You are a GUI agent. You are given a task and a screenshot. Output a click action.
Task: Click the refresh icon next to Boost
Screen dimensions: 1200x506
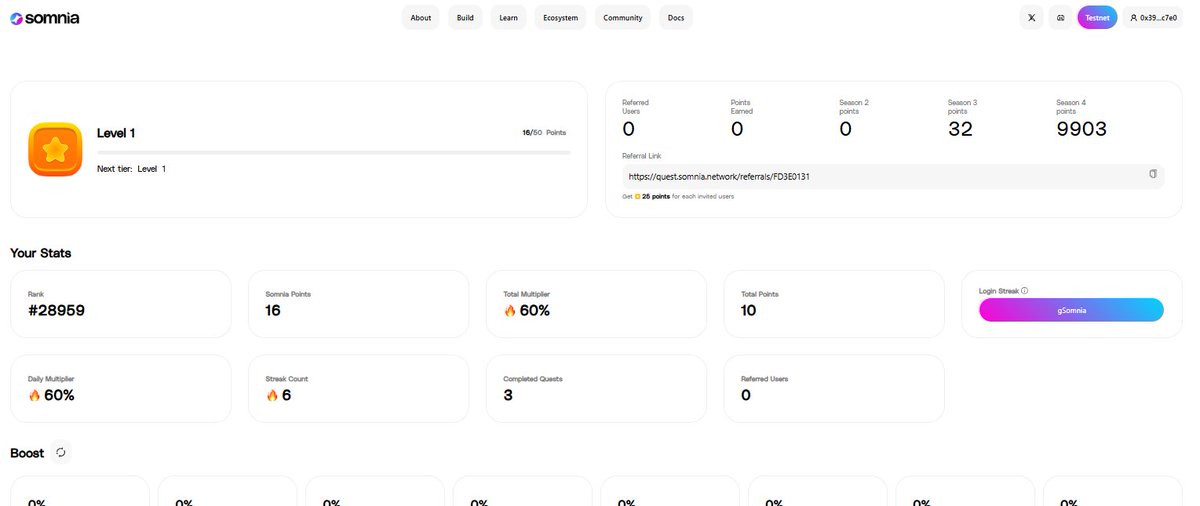(x=61, y=452)
